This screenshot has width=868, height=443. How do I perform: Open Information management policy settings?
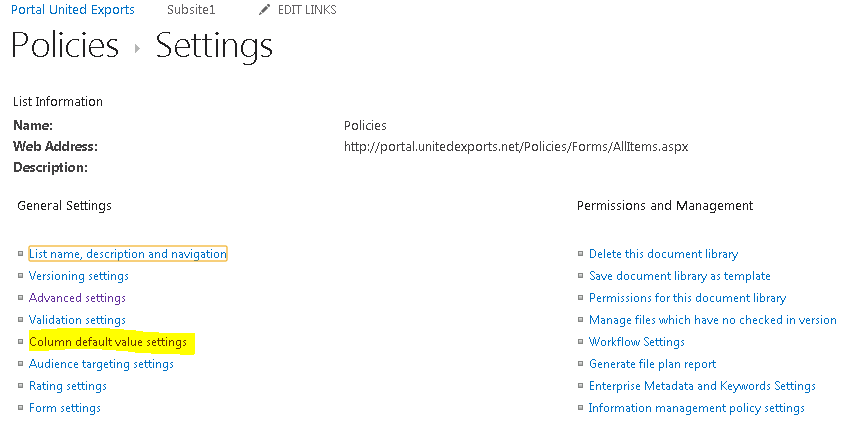(696, 408)
